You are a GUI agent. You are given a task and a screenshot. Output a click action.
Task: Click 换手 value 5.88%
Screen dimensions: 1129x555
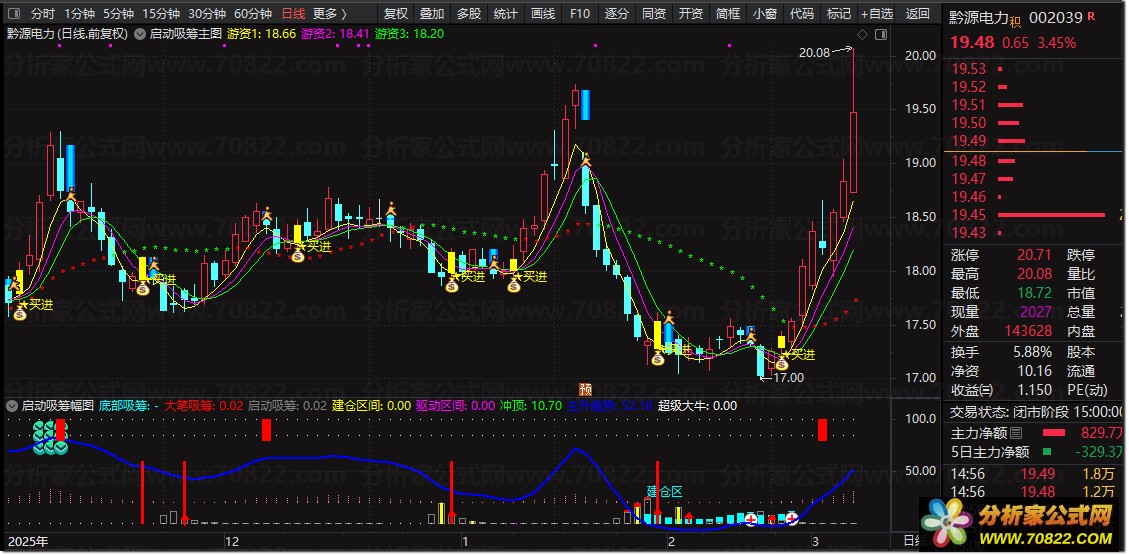coord(1032,352)
